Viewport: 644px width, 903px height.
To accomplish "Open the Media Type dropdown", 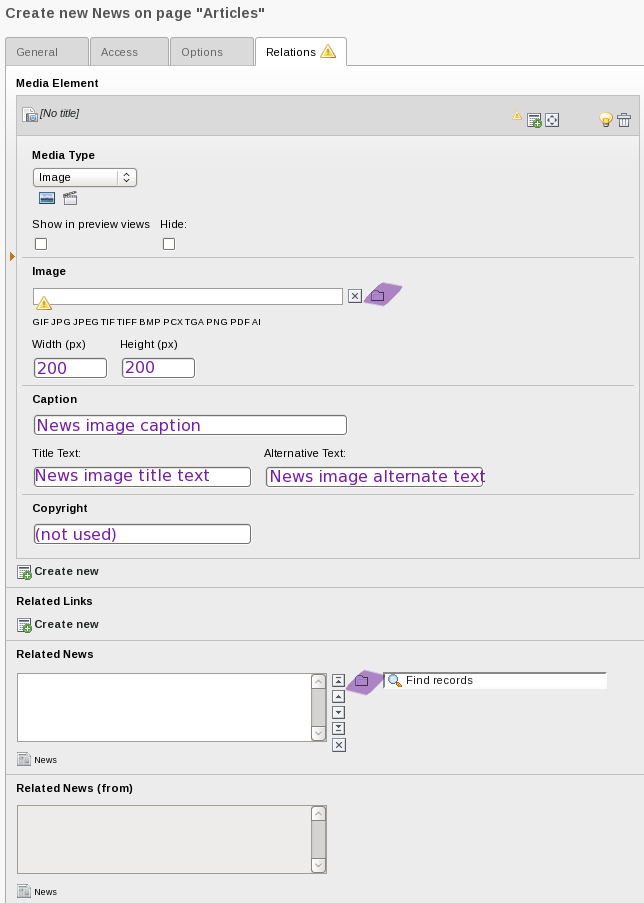I will point(85,177).
